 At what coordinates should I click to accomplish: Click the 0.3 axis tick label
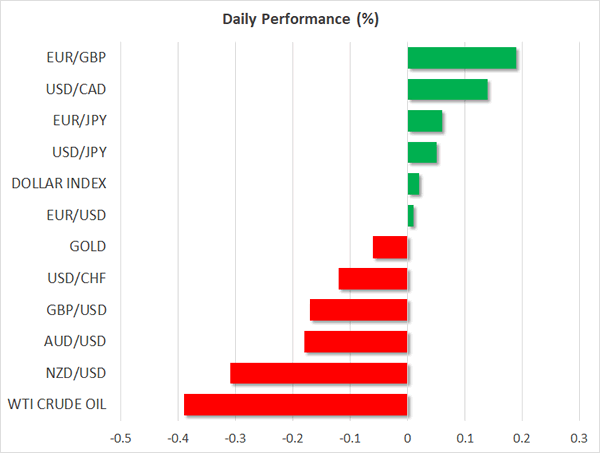pos(580,438)
